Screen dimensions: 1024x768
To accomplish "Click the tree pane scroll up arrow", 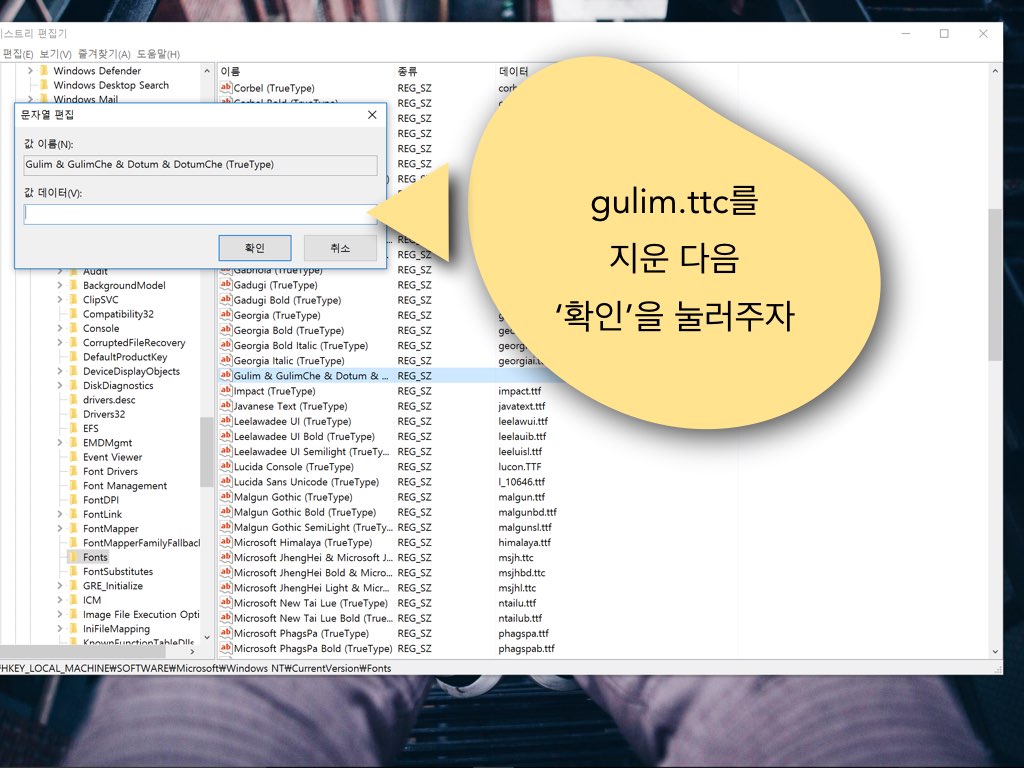I will pos(207,71).
